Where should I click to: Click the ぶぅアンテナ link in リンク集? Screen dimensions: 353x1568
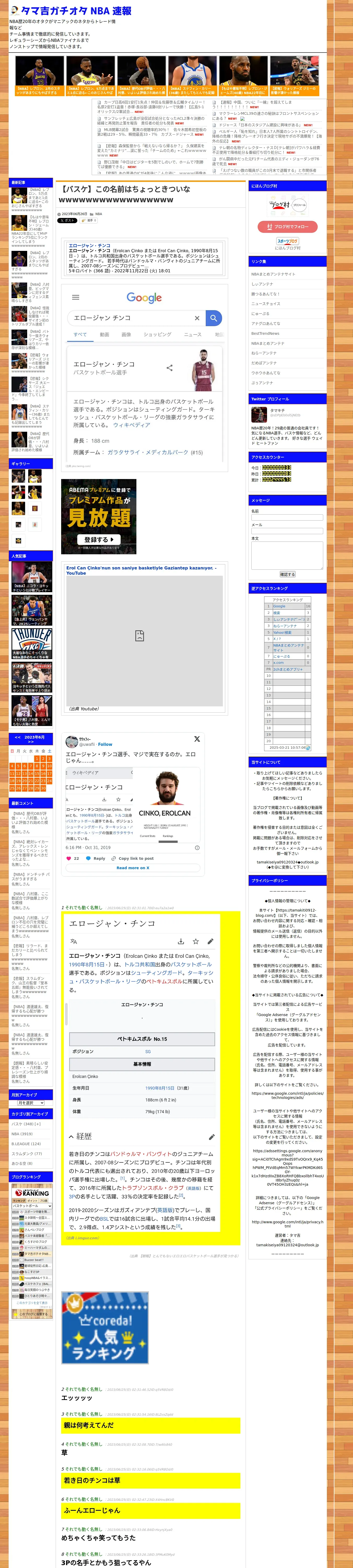click(x=262, y=383)
